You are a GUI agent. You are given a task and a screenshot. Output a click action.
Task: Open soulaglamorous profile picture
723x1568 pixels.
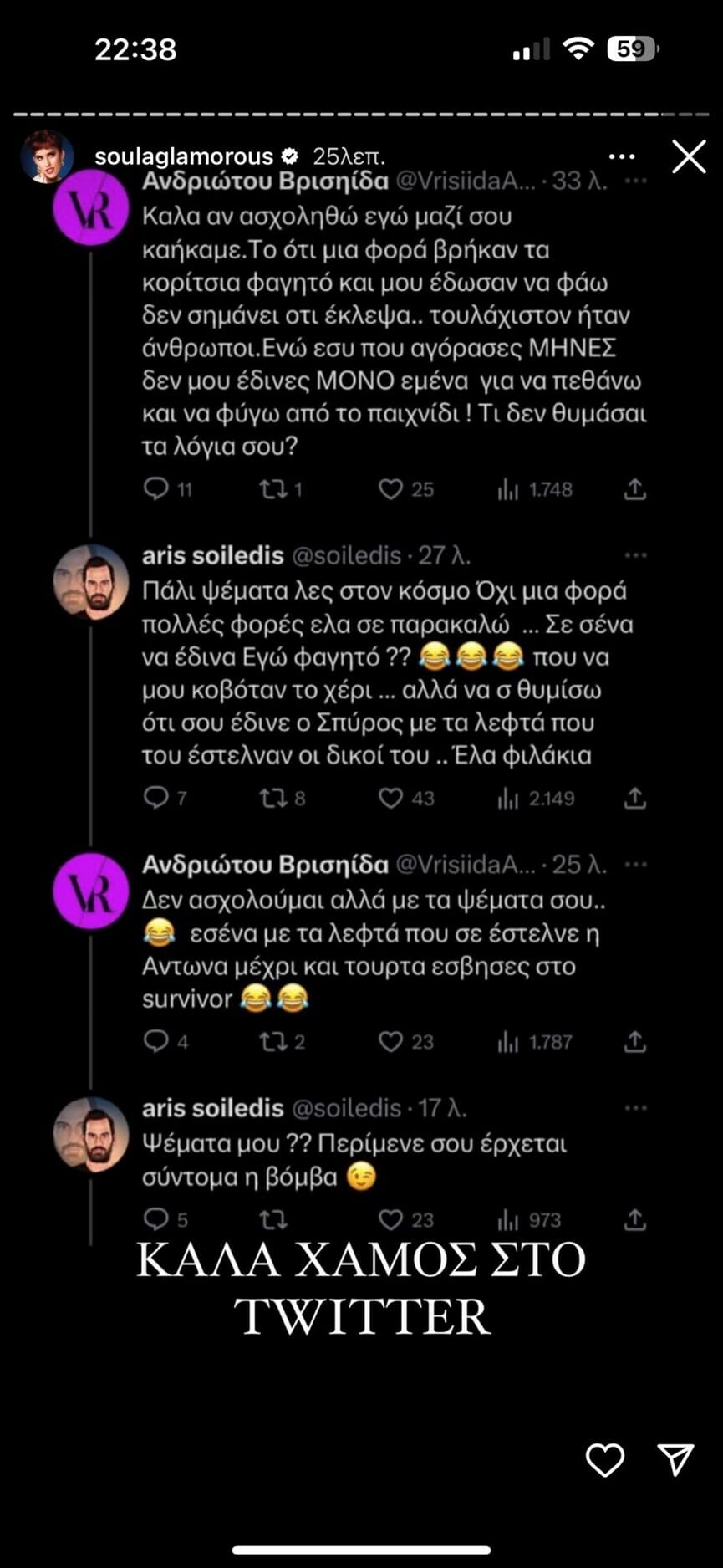[x=47, y=156]
